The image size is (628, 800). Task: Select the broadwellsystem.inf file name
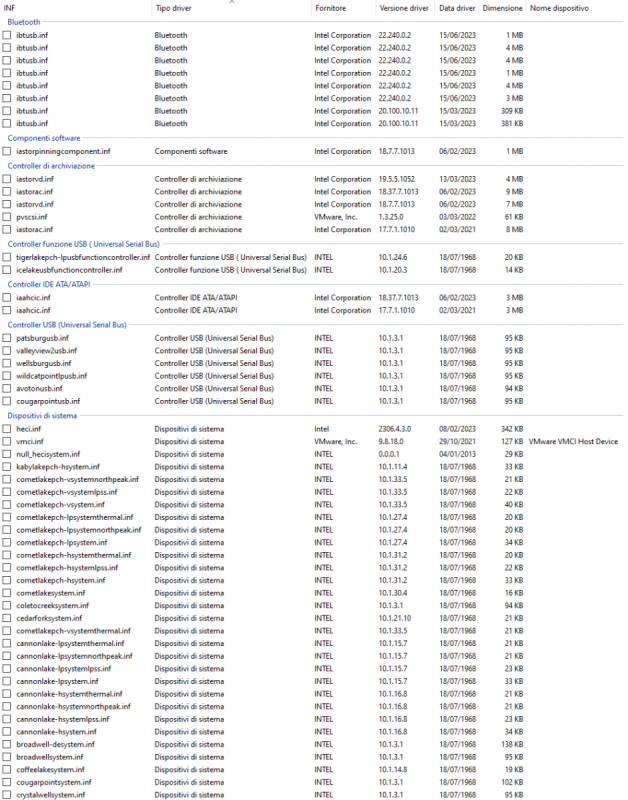point(49,757)
